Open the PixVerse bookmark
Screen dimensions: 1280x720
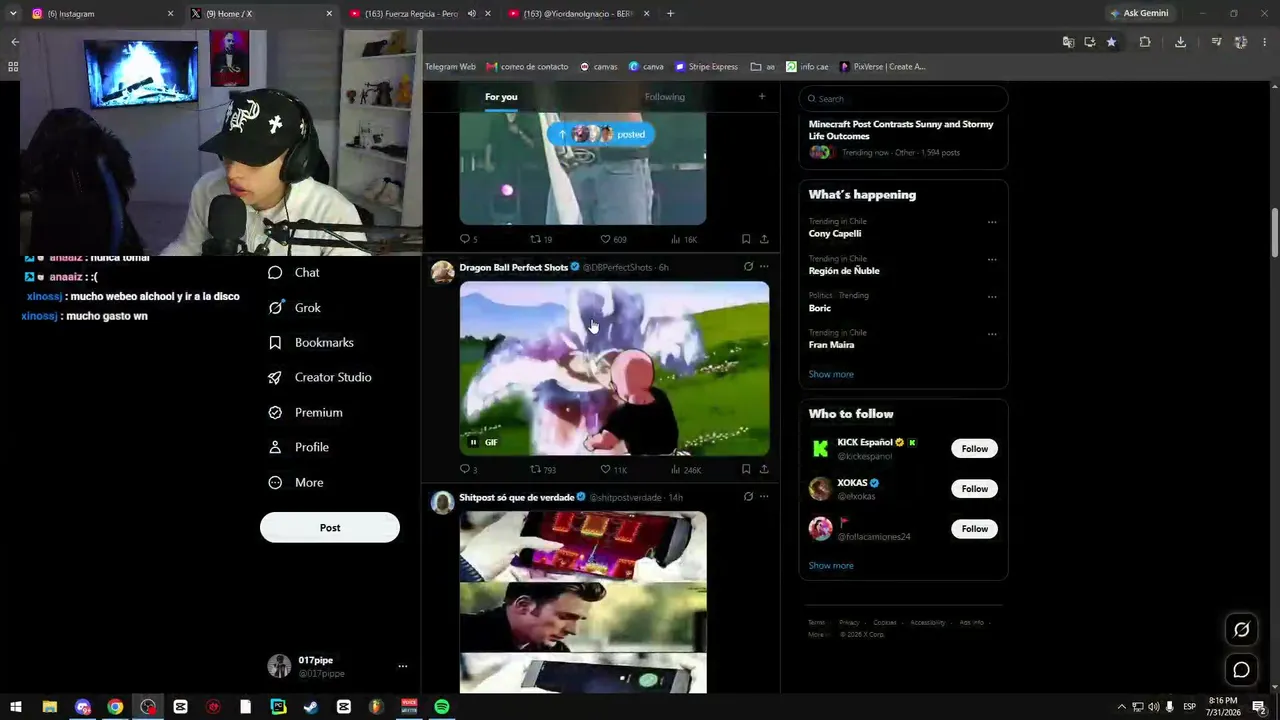coord(883,67)
